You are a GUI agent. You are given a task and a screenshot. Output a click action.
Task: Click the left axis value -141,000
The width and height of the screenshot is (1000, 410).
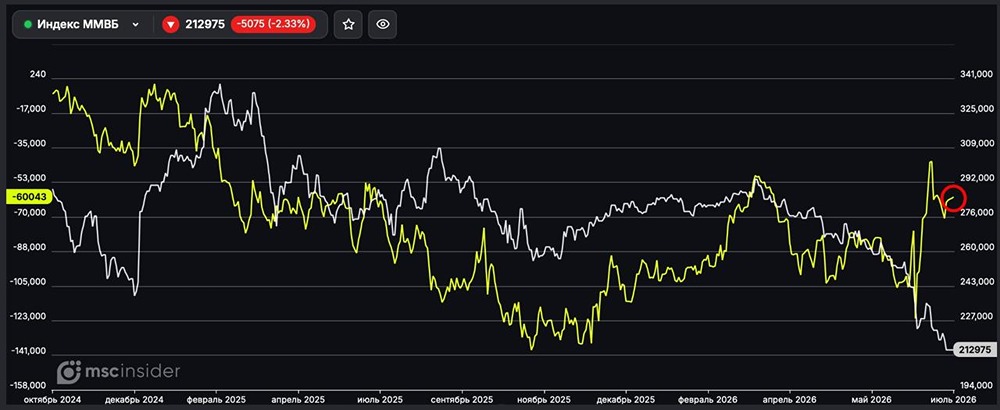coord(28,351)
